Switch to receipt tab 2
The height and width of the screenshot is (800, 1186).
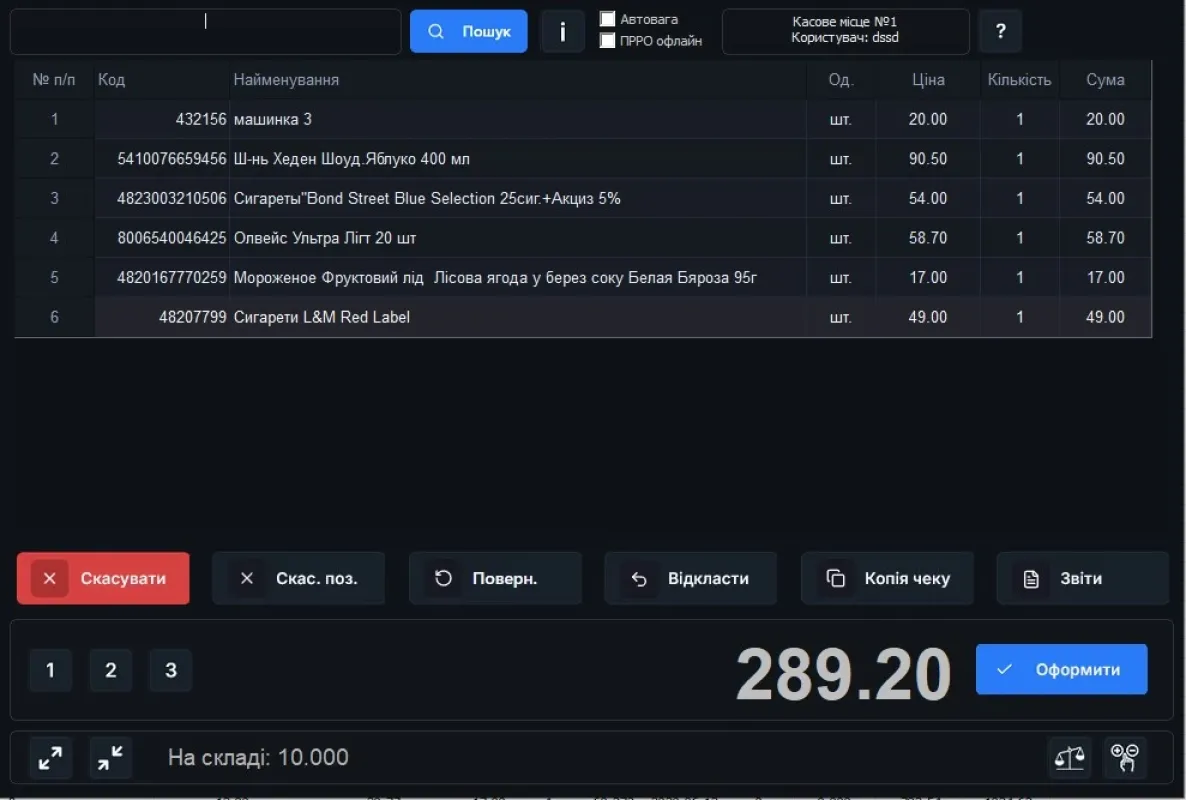(x=111, y=670)
